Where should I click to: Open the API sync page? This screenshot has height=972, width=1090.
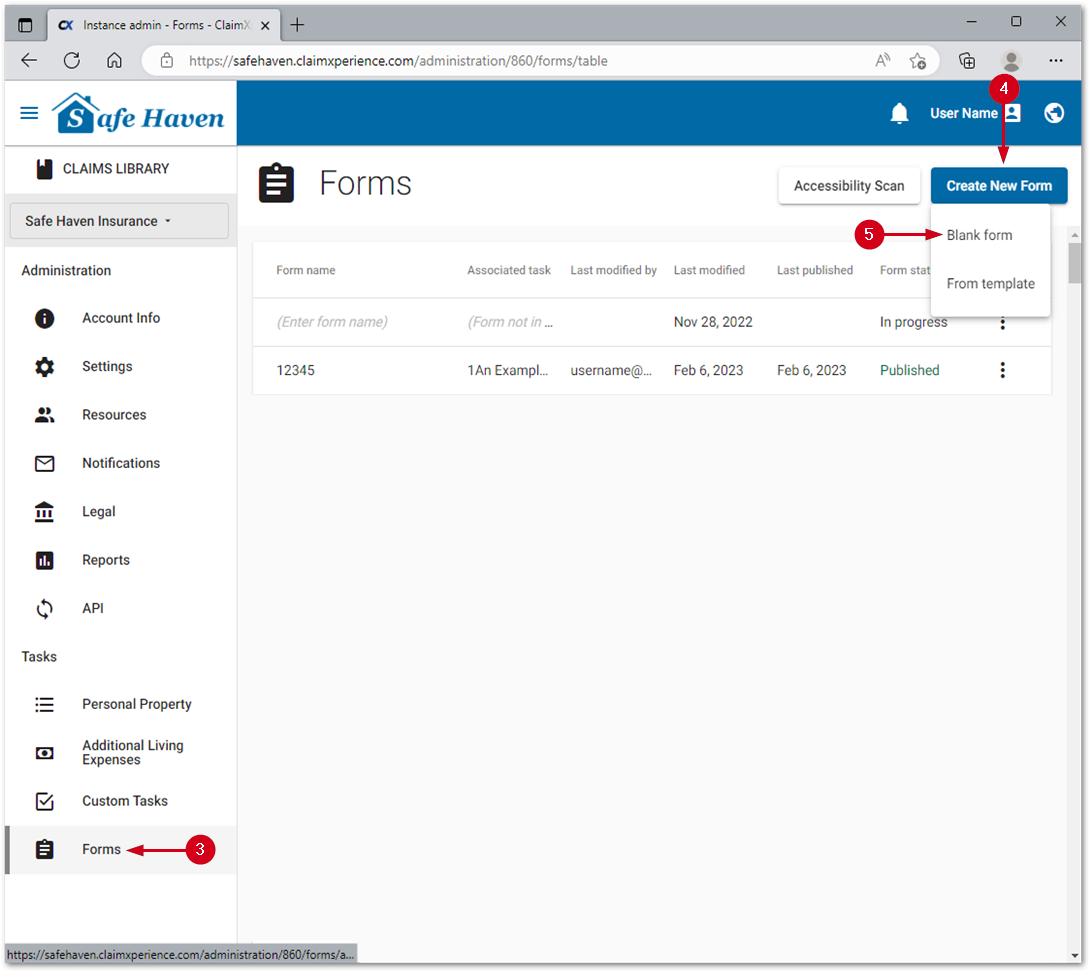92,609
